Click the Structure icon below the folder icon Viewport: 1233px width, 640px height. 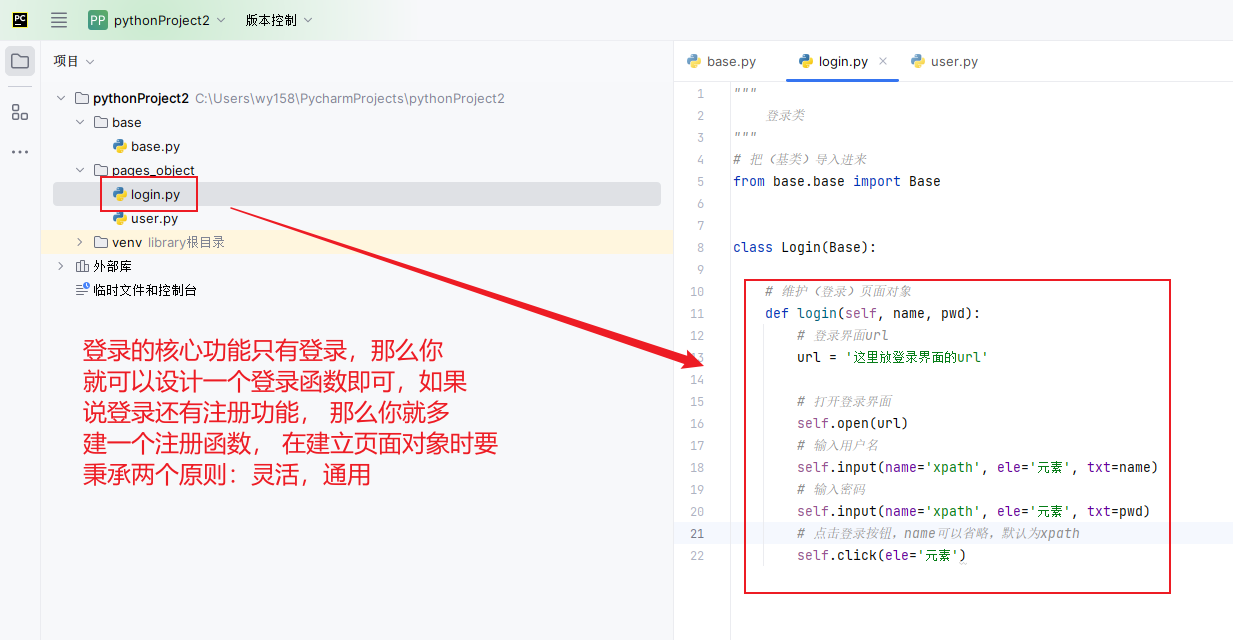[20, 112]
